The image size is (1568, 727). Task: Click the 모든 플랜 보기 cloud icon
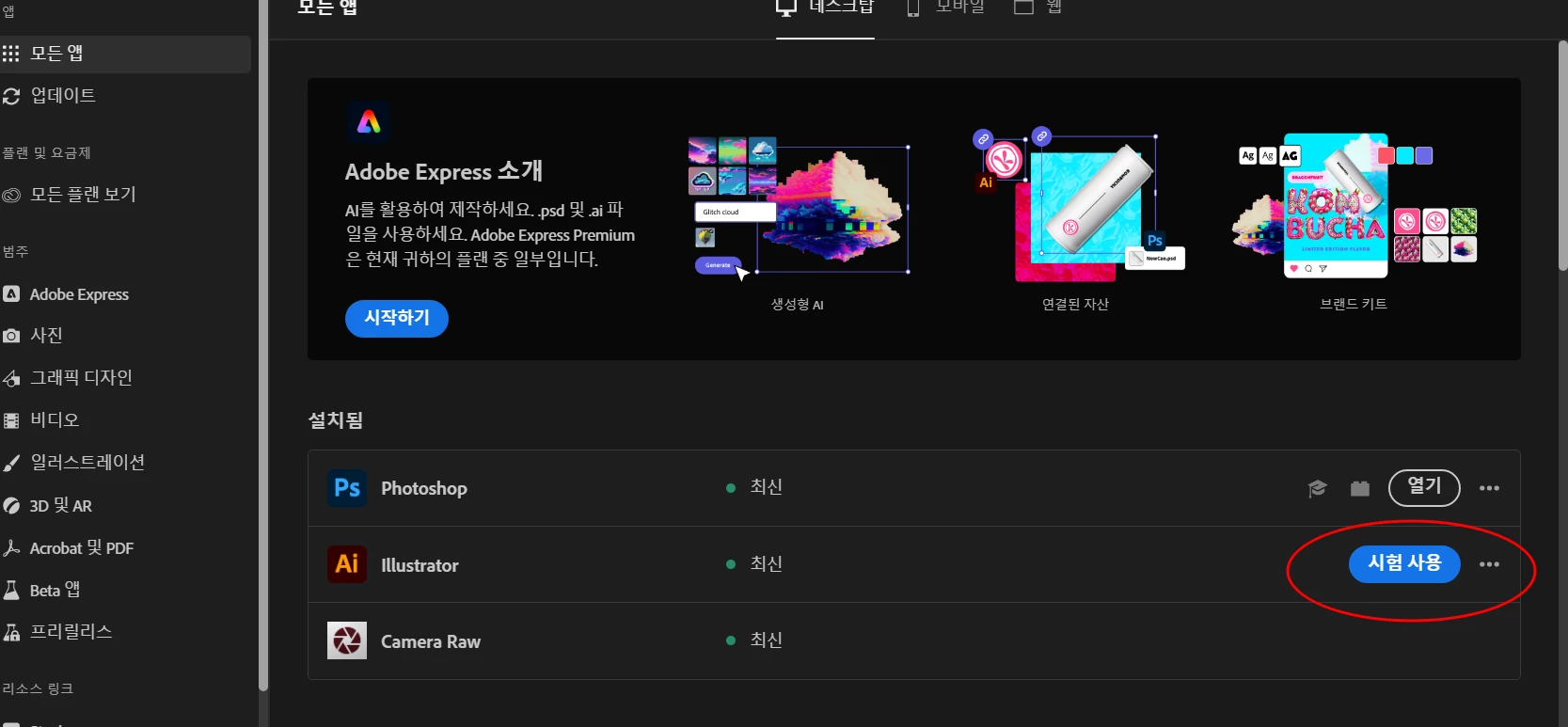(x=11, y=196)
